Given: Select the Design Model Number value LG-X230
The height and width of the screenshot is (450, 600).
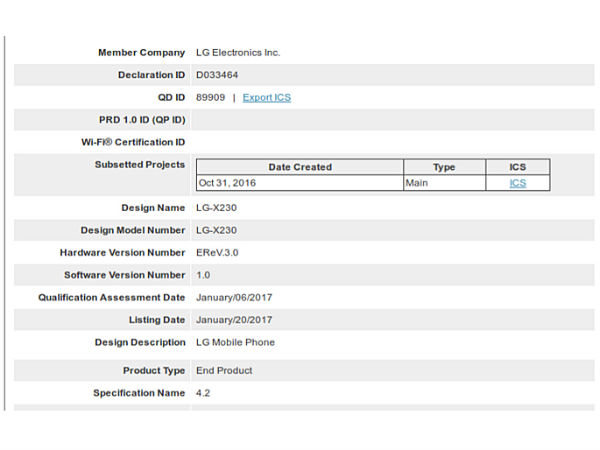Looking at the screenshot, I should point(216,230).
